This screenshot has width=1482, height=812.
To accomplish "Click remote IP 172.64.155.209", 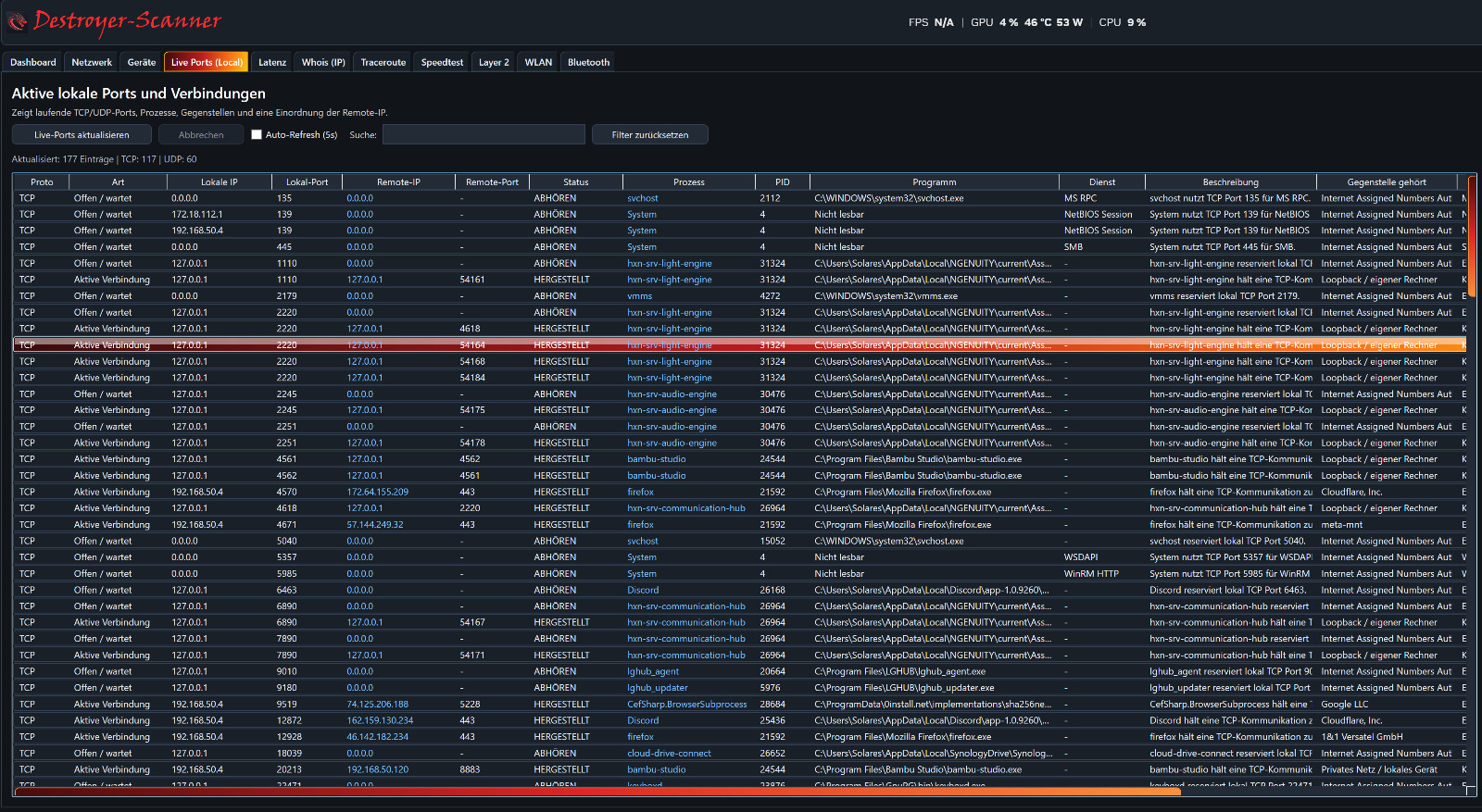I will click(377, 493).
